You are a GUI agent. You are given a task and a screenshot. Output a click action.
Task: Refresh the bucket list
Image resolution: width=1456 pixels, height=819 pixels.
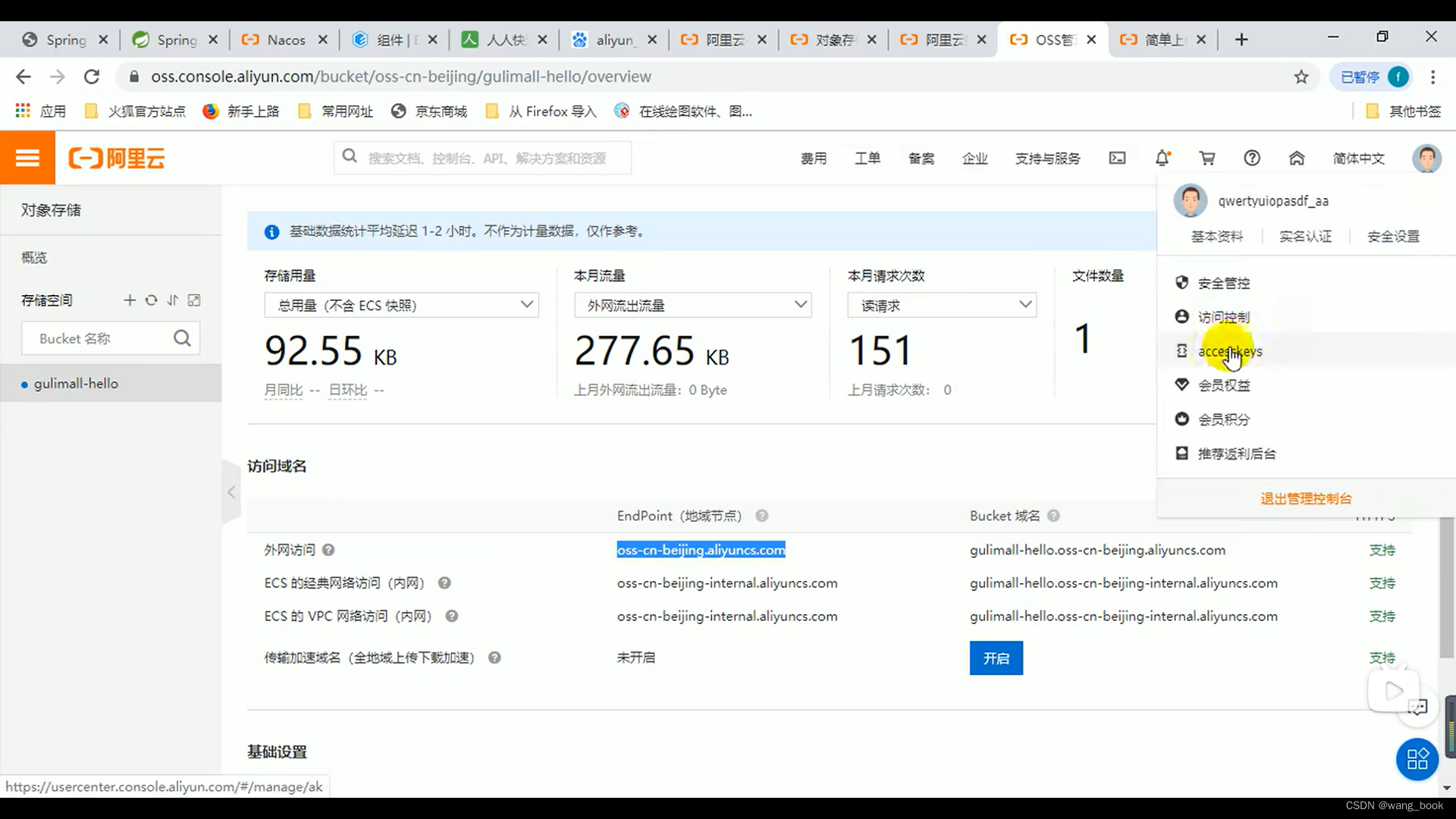[x=151, y=300]
